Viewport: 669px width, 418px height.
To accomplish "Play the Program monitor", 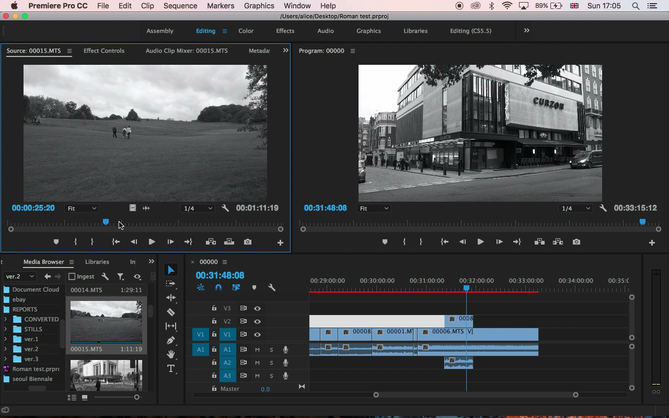I will 480,242.
